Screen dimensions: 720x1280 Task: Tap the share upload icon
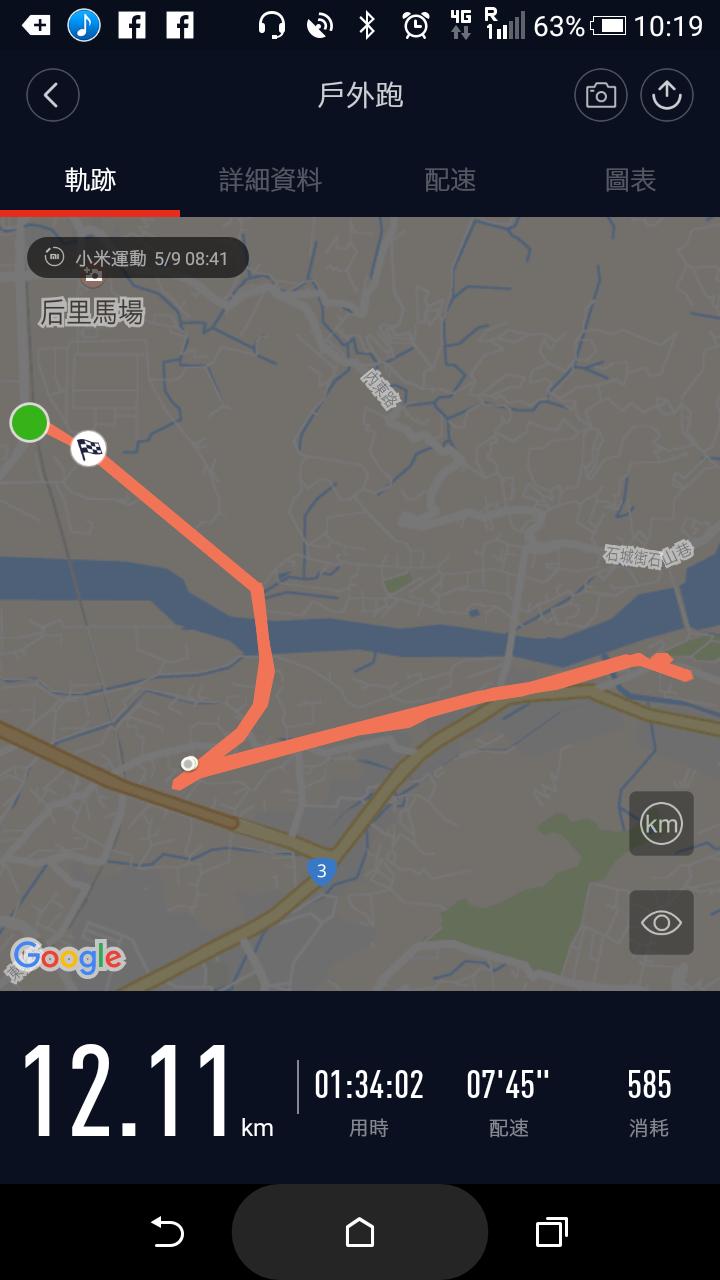(x=666, y=96)
